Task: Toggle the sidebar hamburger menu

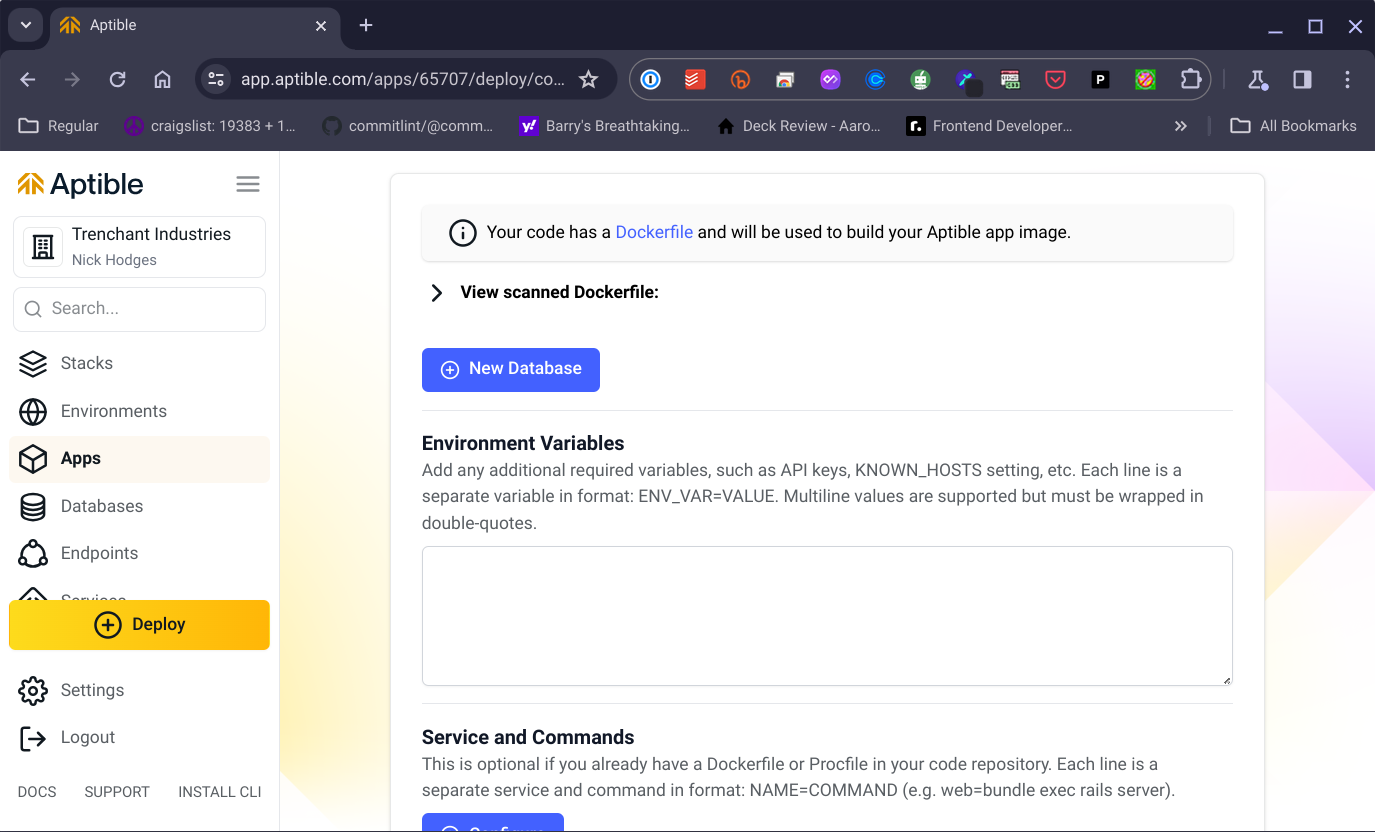Action: [x=248, y=184]
